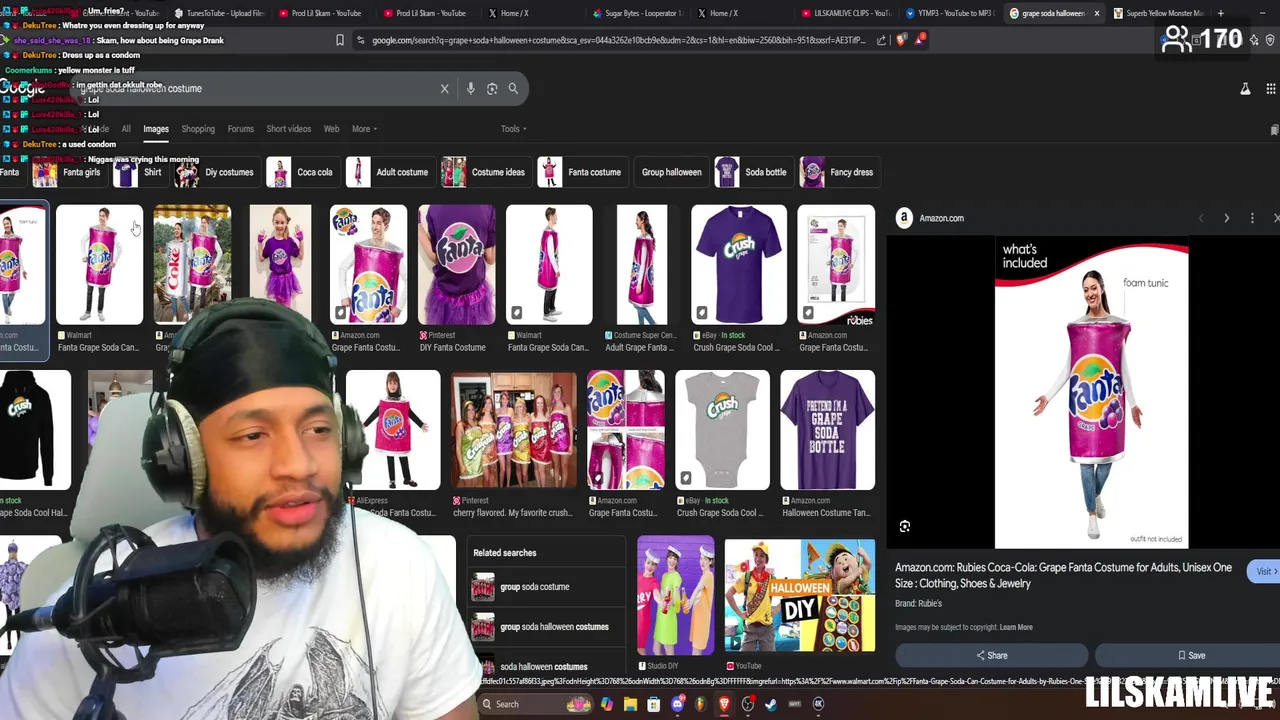Open Brave browser taskbar icon

tap(724, 704)
